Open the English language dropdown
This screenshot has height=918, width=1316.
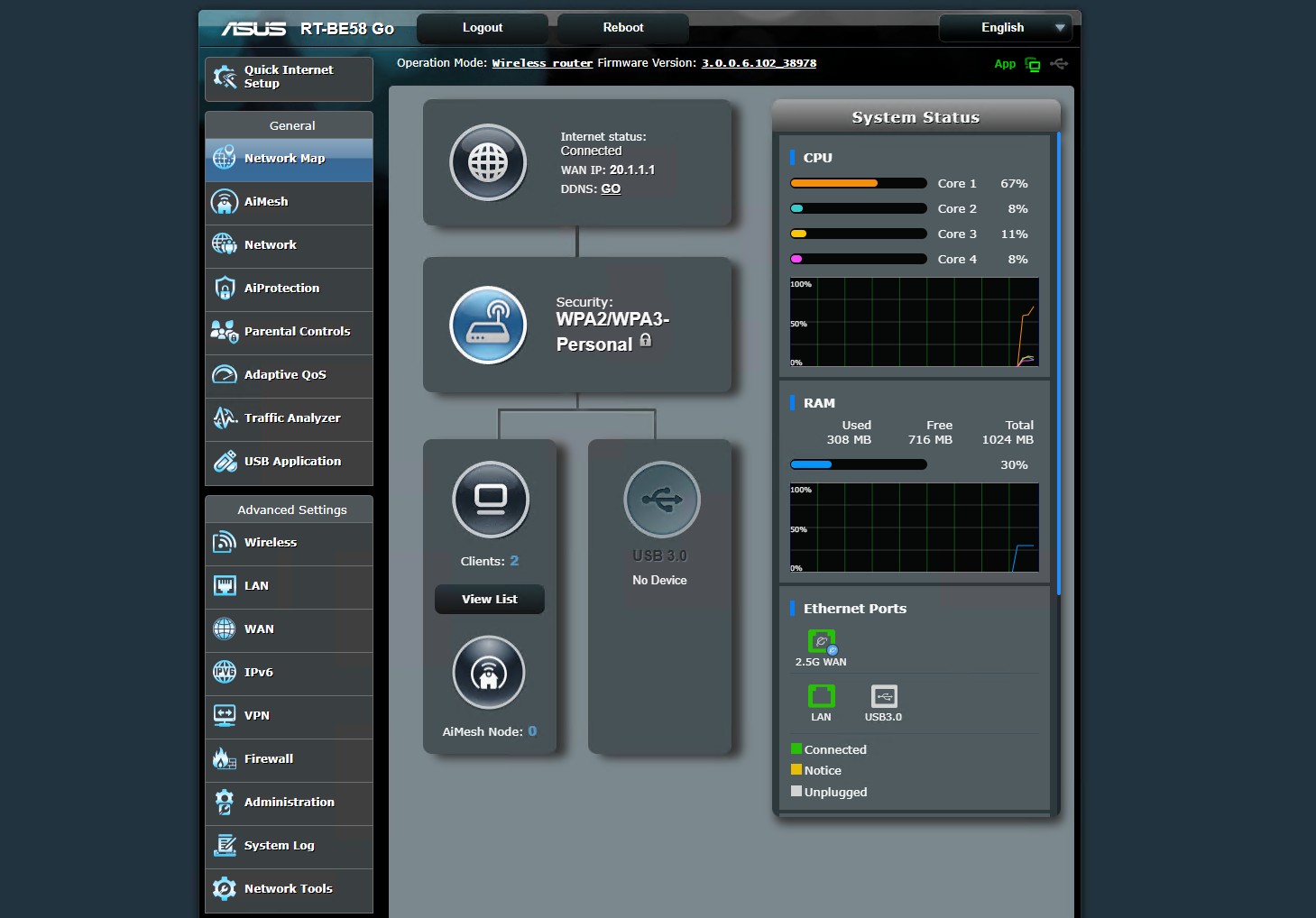1005,28
